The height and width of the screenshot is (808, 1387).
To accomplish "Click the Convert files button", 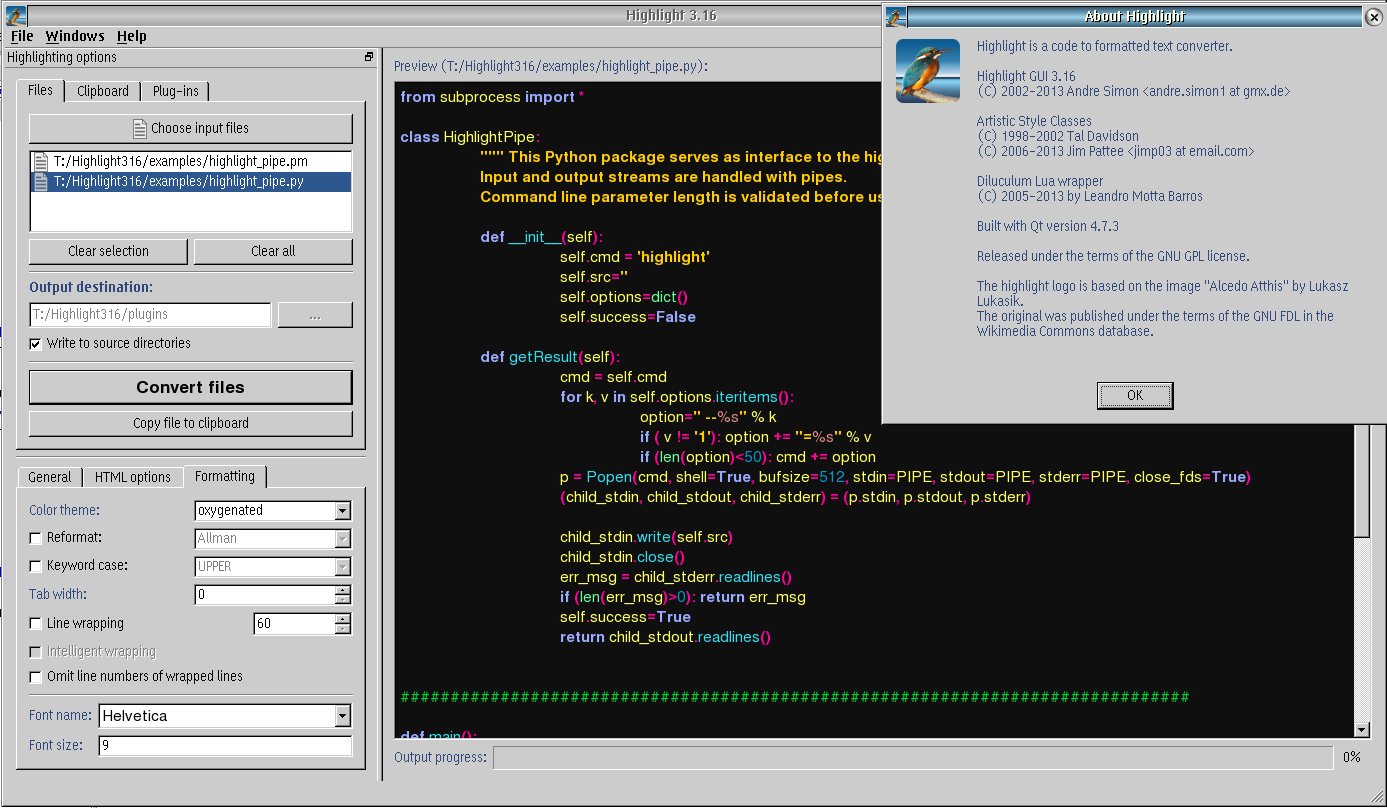I will [191, 388].
